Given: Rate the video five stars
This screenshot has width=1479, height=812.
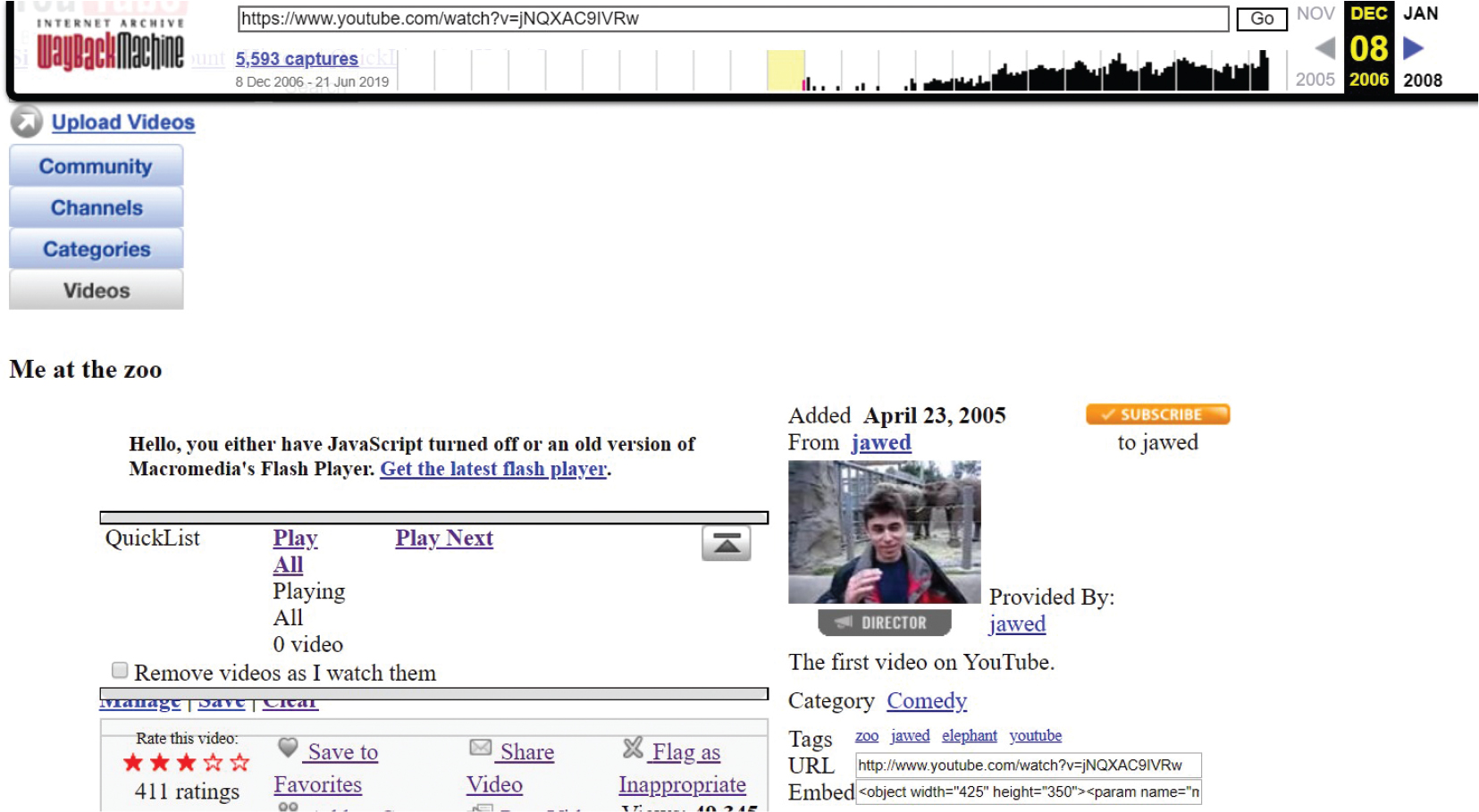Looking at the screenshot, I should (239, 762).
